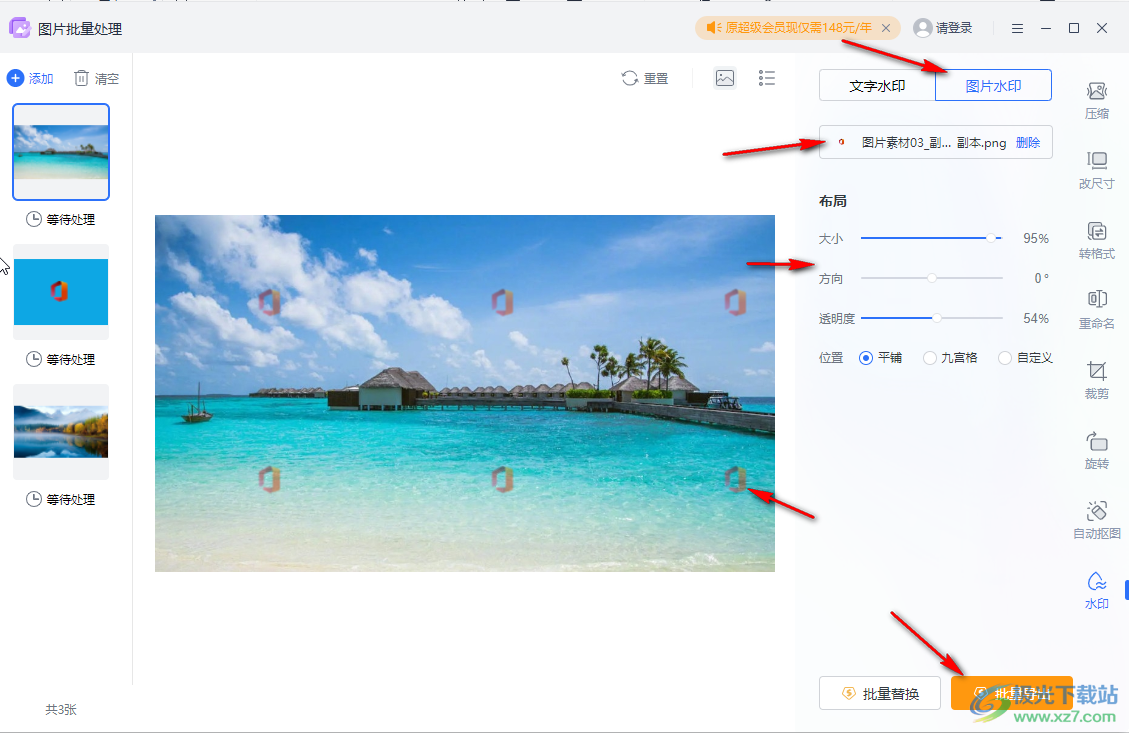Open the 改尺寸 resize tool
This screenshot has height=733, width=1129.
pos(1097,171)
